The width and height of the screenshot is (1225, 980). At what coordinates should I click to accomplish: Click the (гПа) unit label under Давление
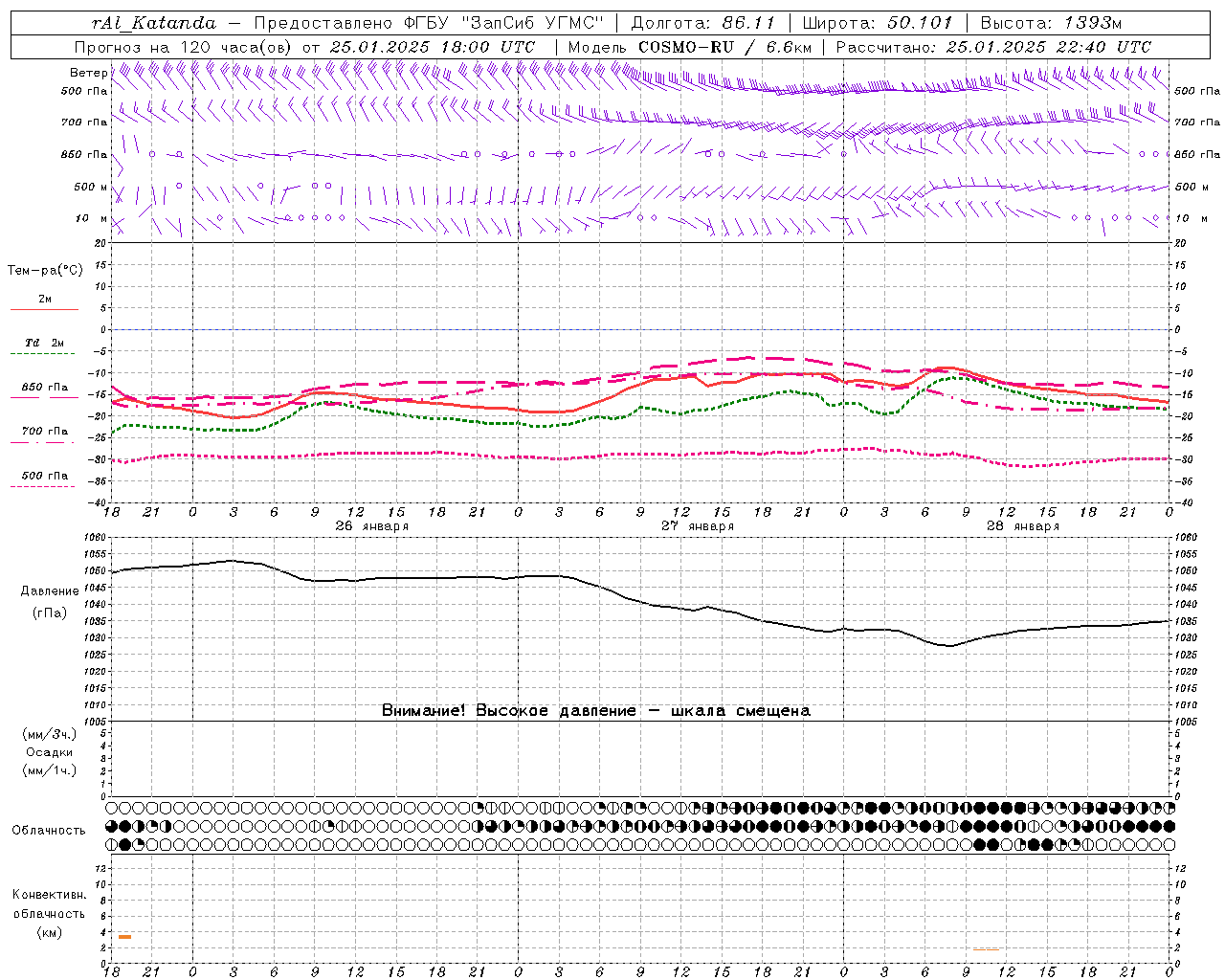50,613
